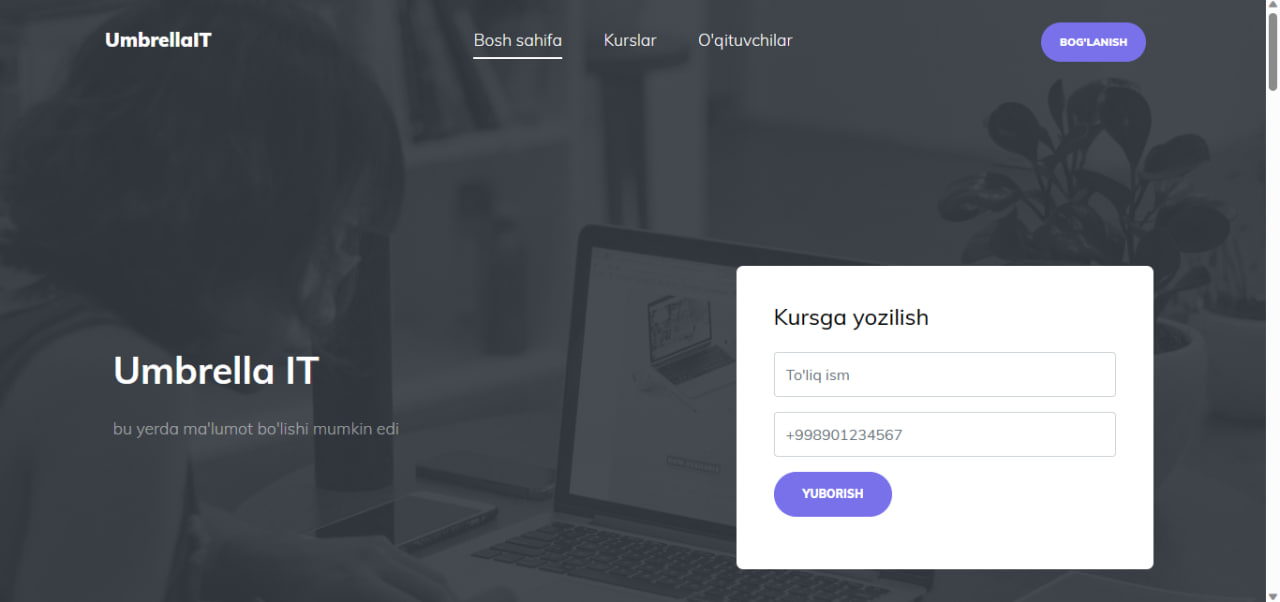Click the vertical scrollbar thumb
1280x602 pixels.
1272,52
